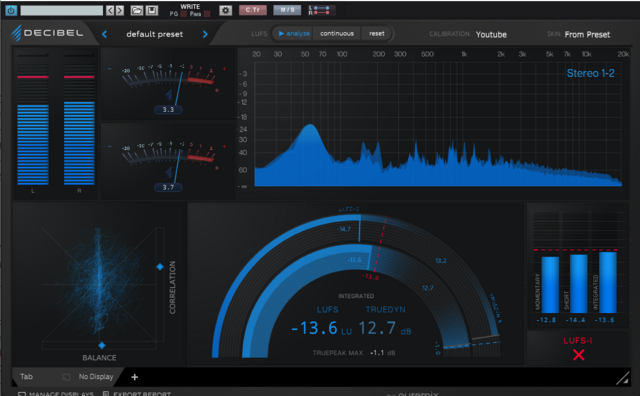Click the vectorscope goniometer display
Screen dimensions: 640x396
(x=99, y=284)
